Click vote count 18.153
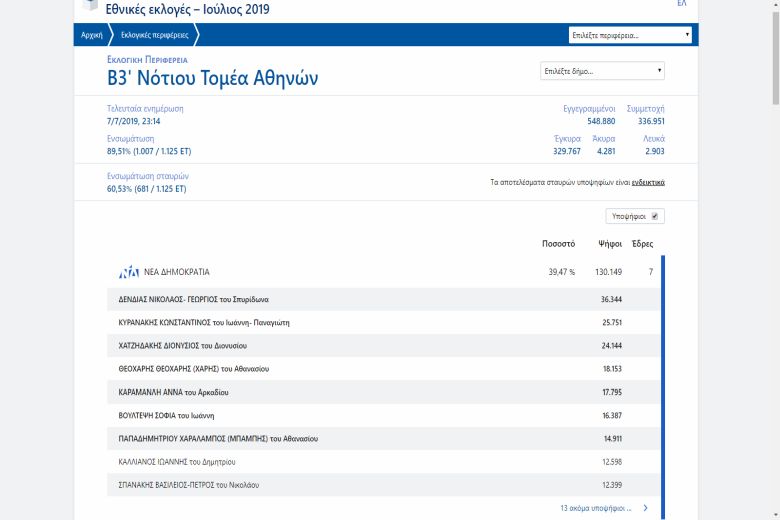780x520 pixels. pyautogui.click(x=612, y=369)
